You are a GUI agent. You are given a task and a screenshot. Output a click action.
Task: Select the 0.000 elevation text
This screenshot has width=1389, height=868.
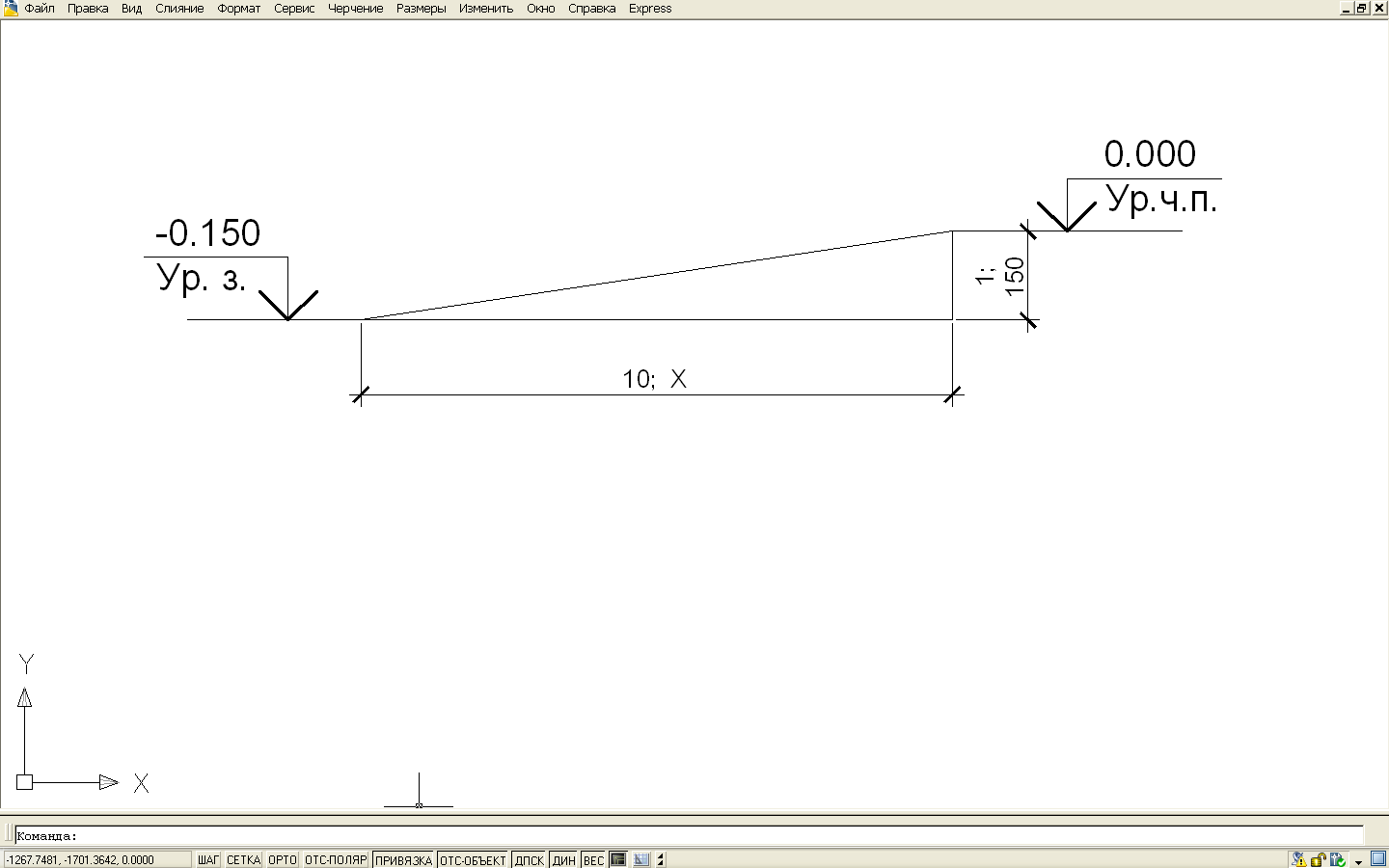click(x=1150, y=154)
